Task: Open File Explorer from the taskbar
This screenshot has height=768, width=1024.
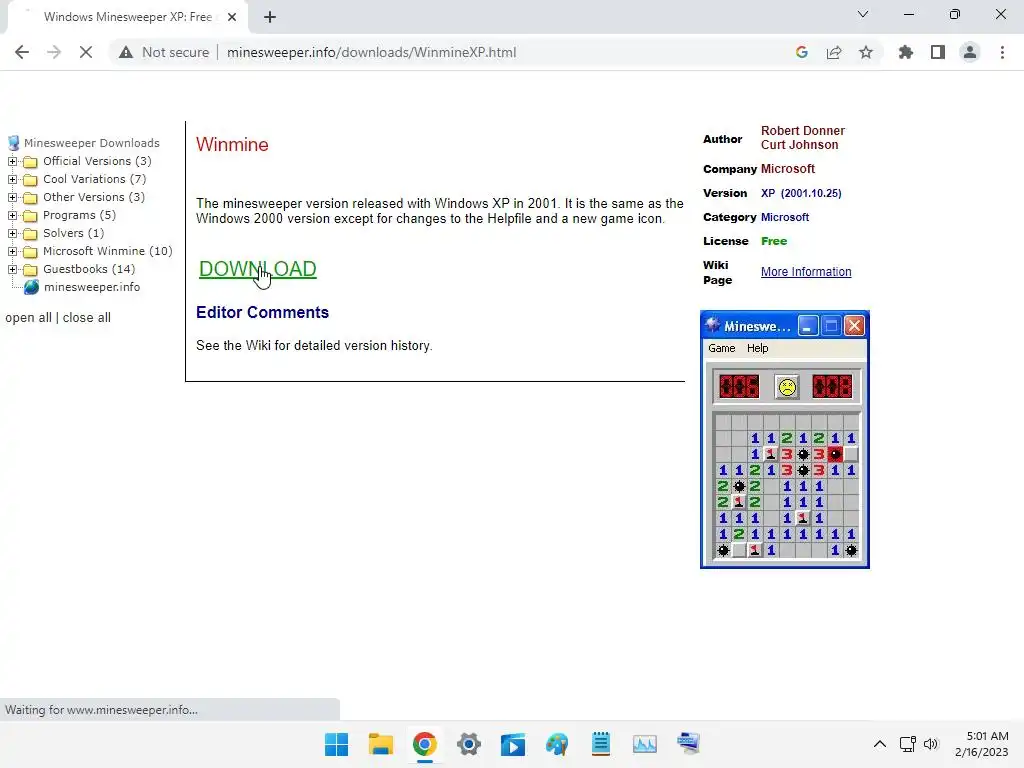Action: [x=381, y=744]
